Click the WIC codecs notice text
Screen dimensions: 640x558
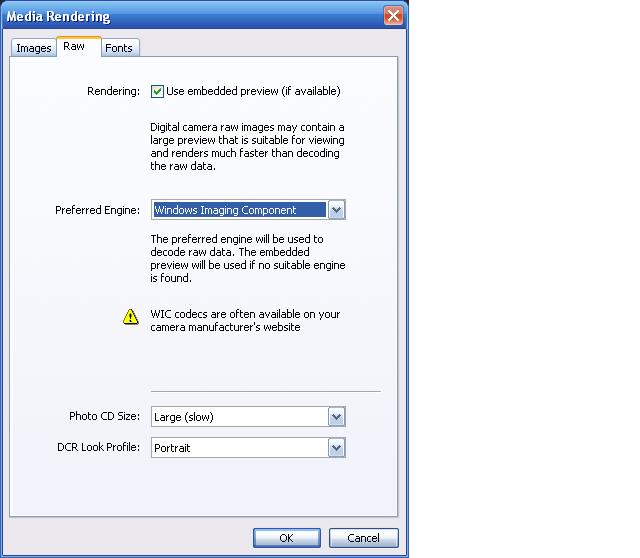[x=245, y=320]
